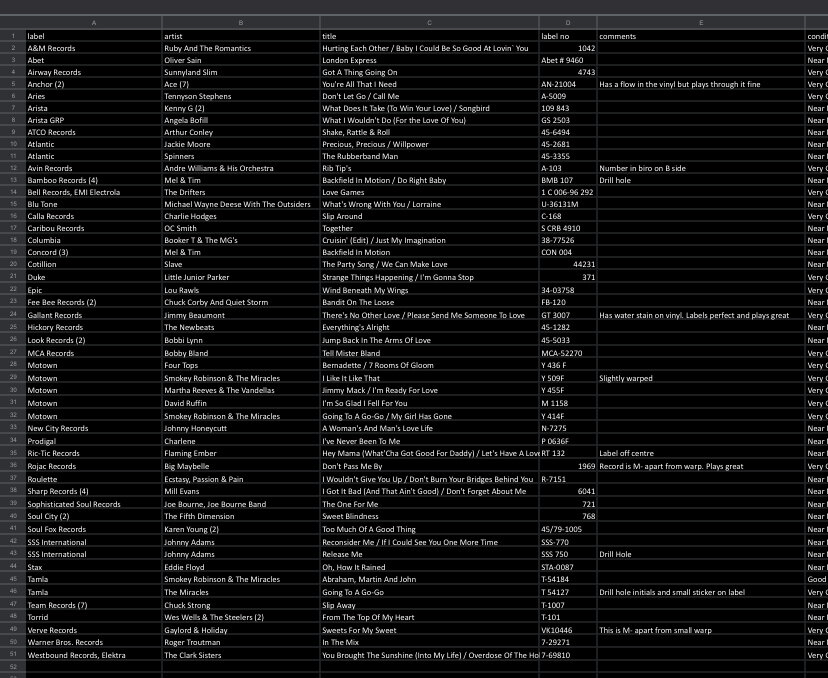Click the 'artist' header cell
Image resolution: width=828 pixels, height=678 pixels.
(x=241, y=36)
